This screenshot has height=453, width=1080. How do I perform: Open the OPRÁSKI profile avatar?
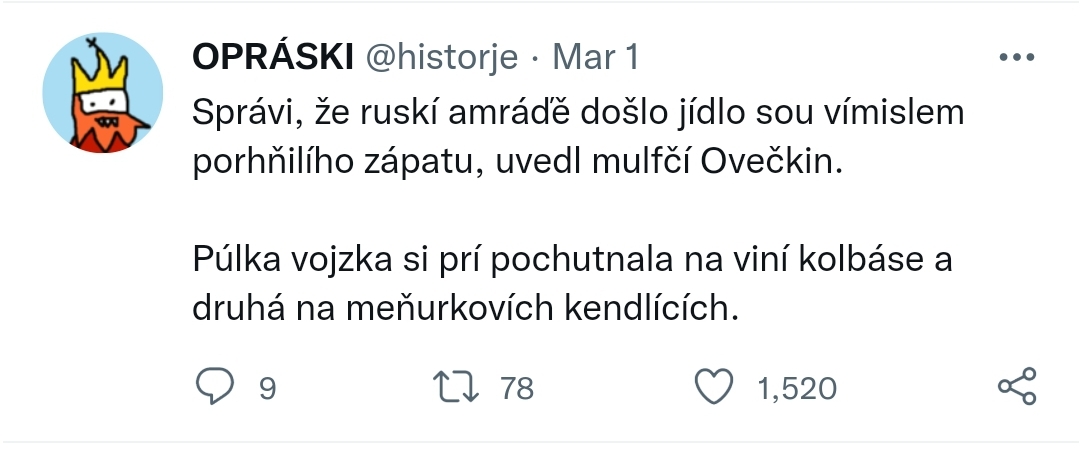pyautogui.click(x=102, y=93)
